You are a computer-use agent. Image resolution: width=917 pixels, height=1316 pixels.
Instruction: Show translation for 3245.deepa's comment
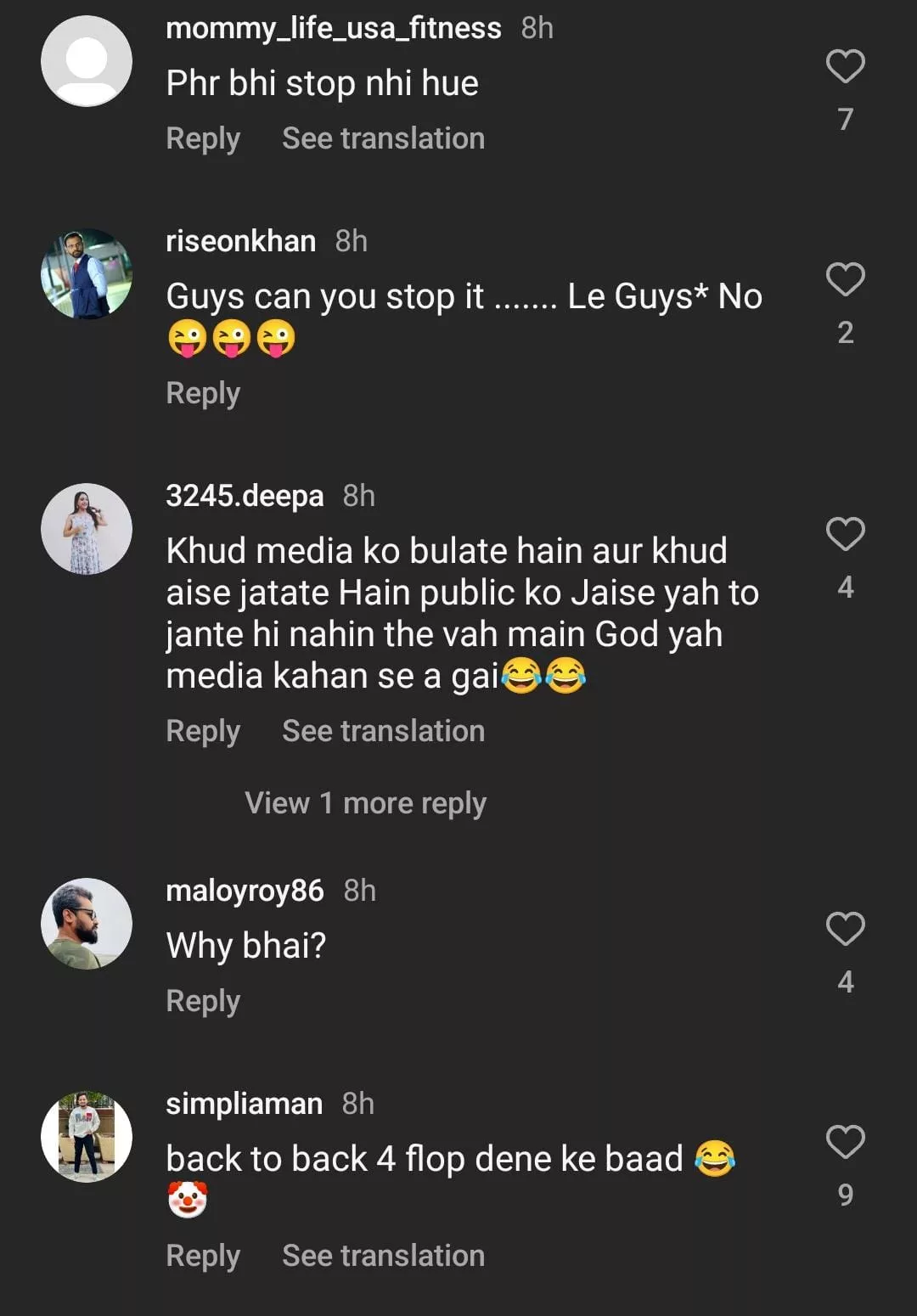pyautogui.click(x=383, y=731)
